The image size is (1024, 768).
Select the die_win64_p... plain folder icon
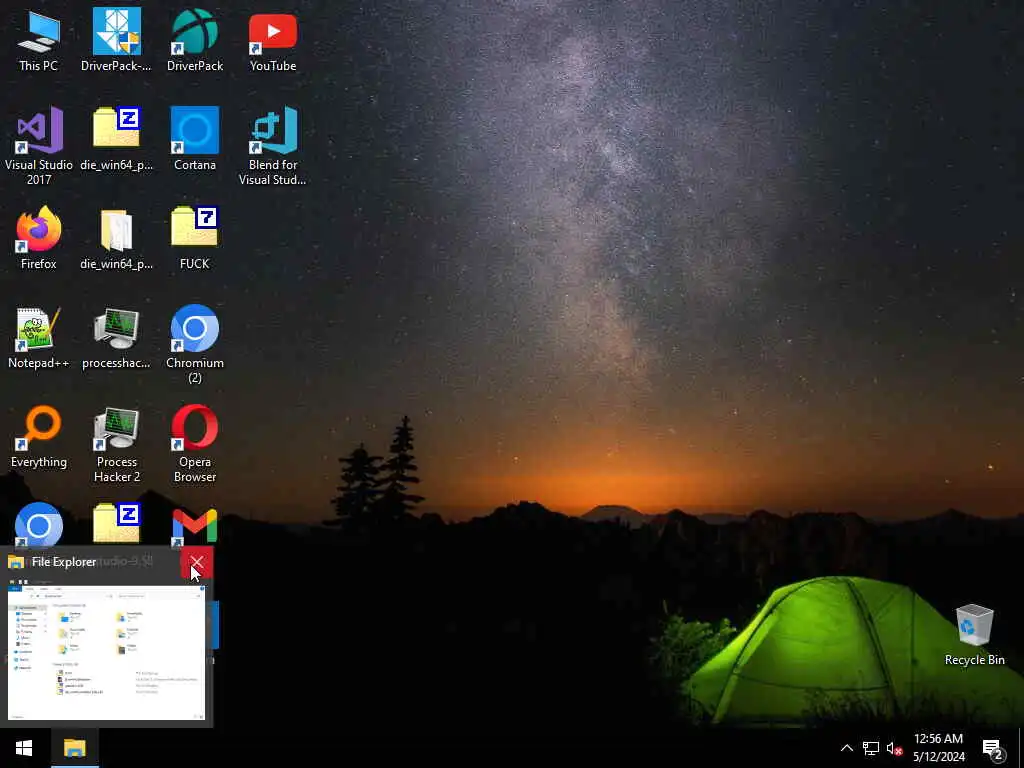116,238
